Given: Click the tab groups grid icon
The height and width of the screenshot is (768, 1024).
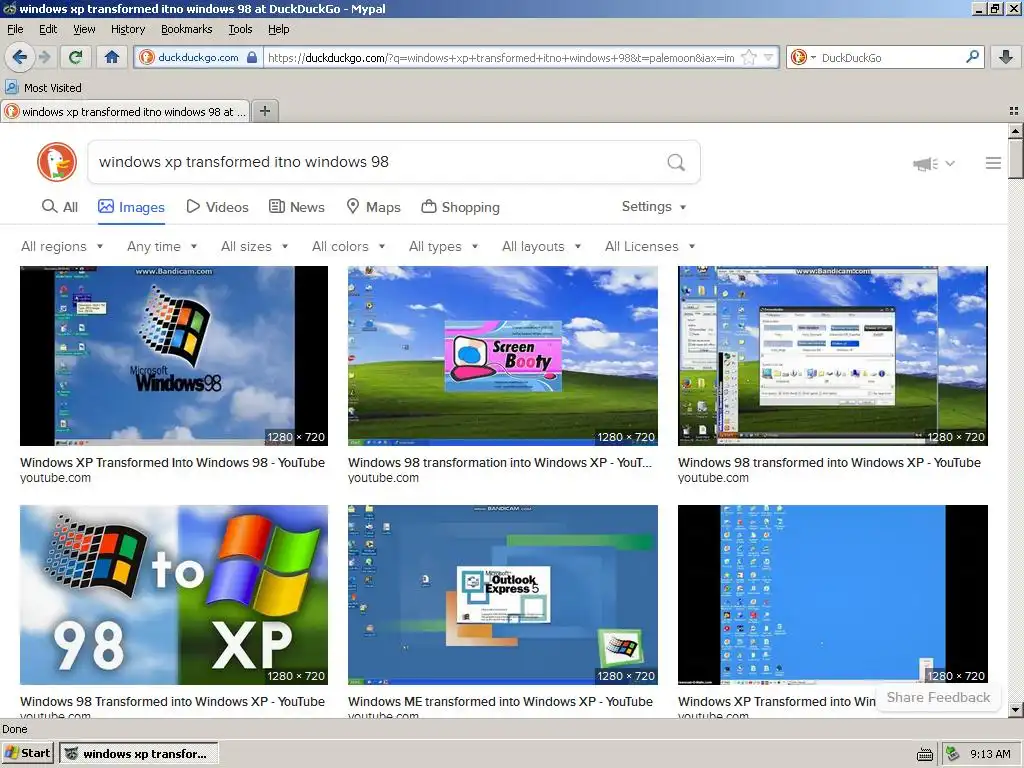Looking at the screenshot, I should [1014, 111].
